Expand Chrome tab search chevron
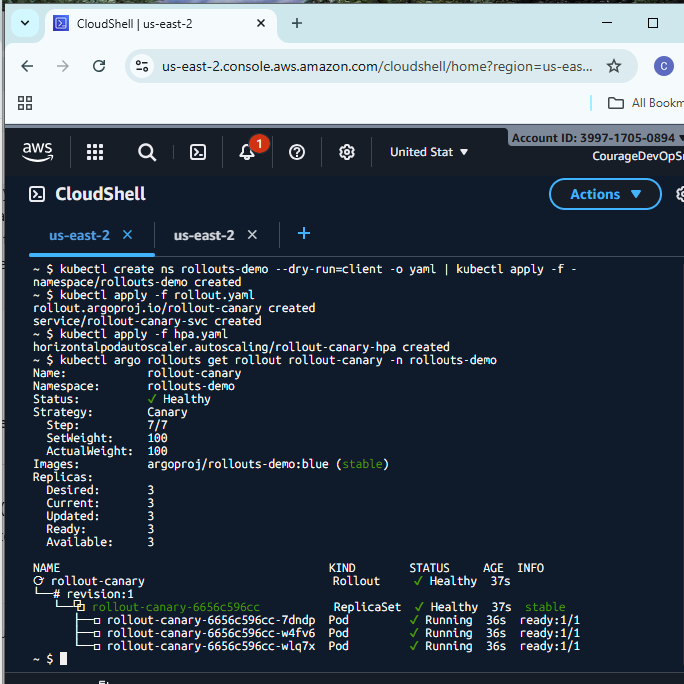The image size is (684, 684). coord(24,22)
